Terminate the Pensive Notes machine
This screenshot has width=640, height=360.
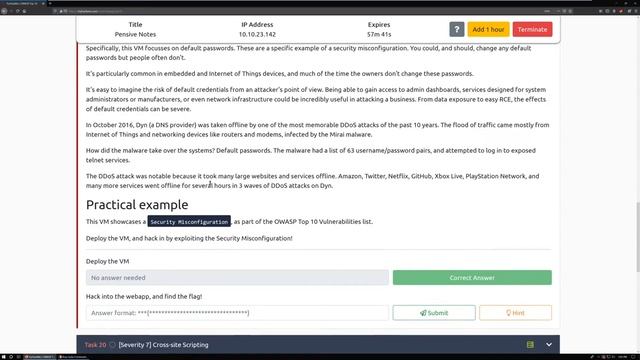click(x=532, y=29)
